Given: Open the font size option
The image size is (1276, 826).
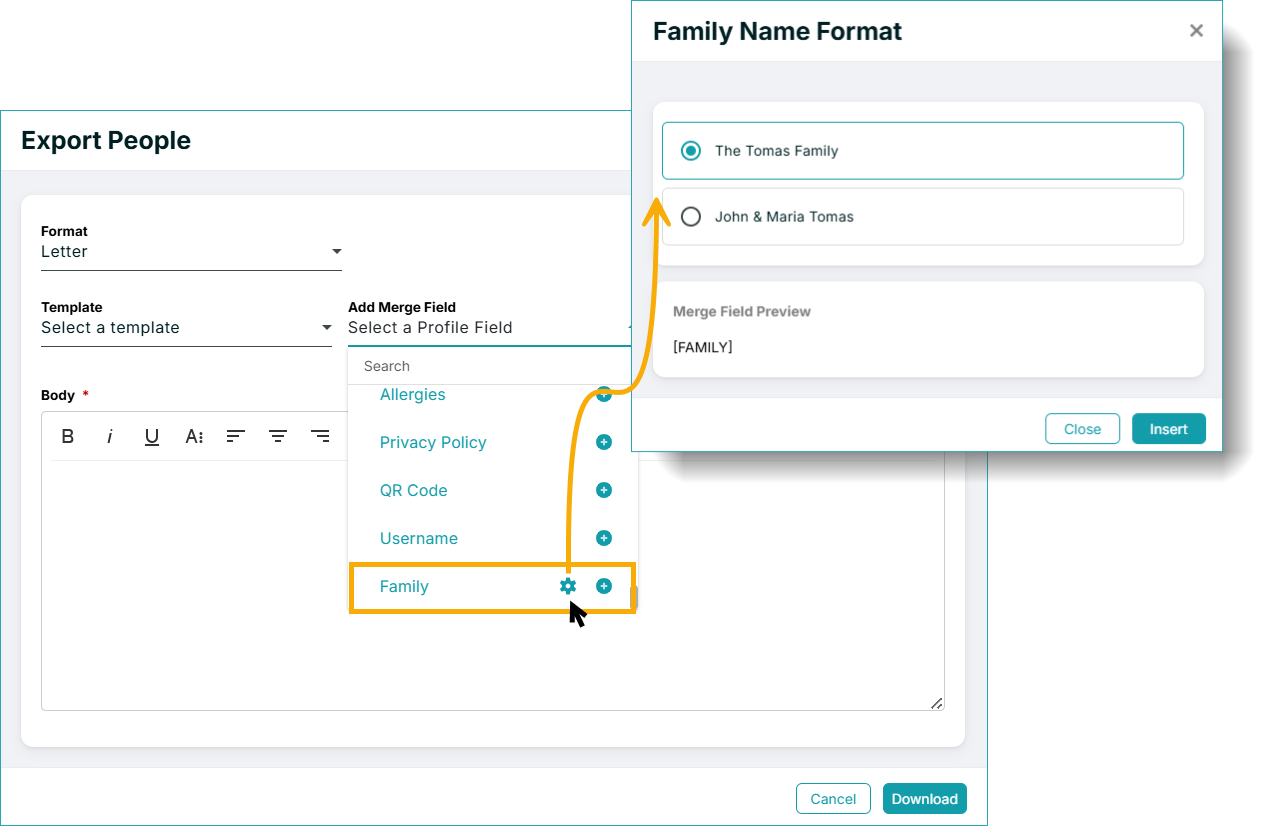Looking at the screenshot, I should [194, 436].
